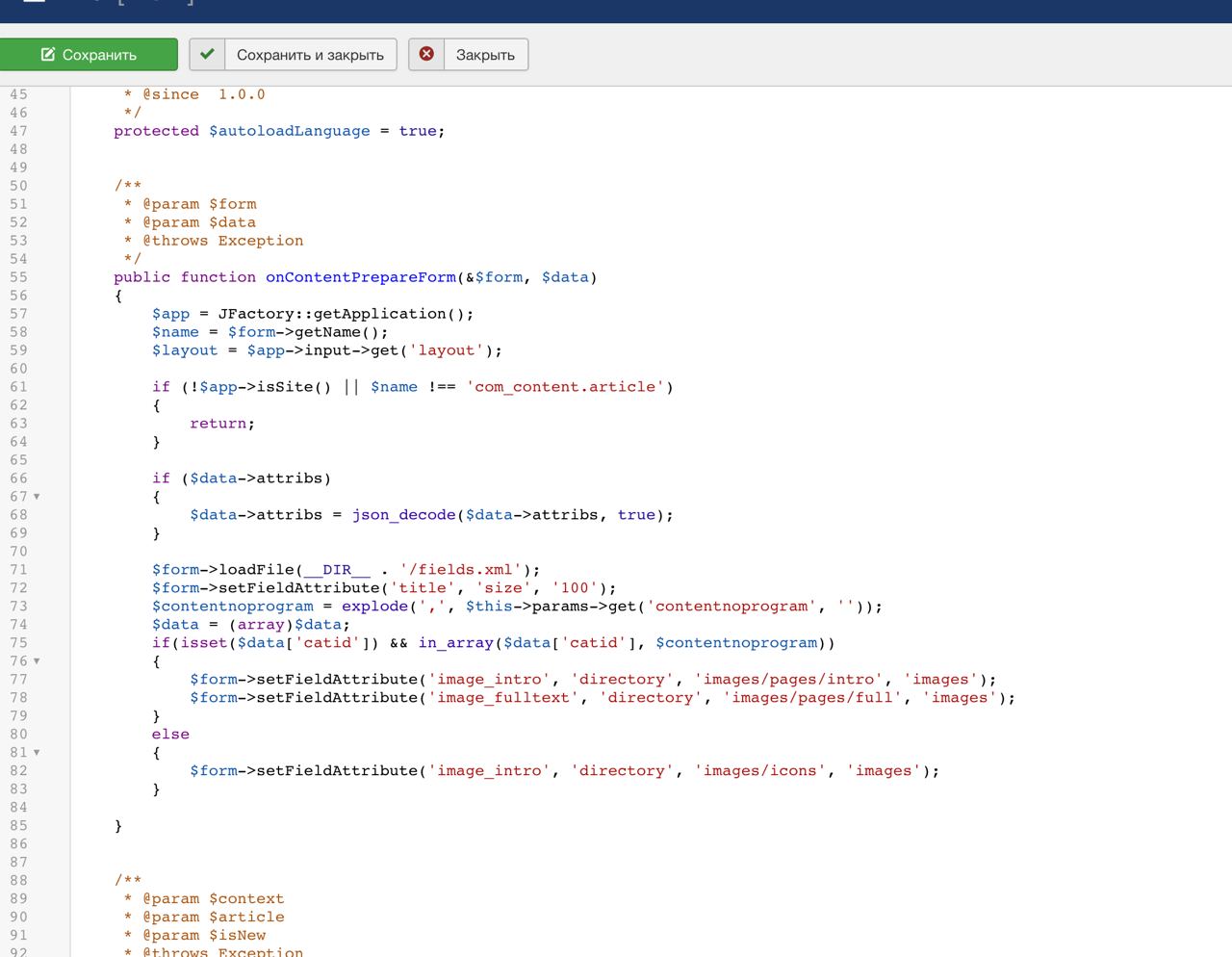Image resolution: width=1232 pixels, height=957 pixels.
Task: Collapse the code fold arrow at line 67
Action: 37,497
